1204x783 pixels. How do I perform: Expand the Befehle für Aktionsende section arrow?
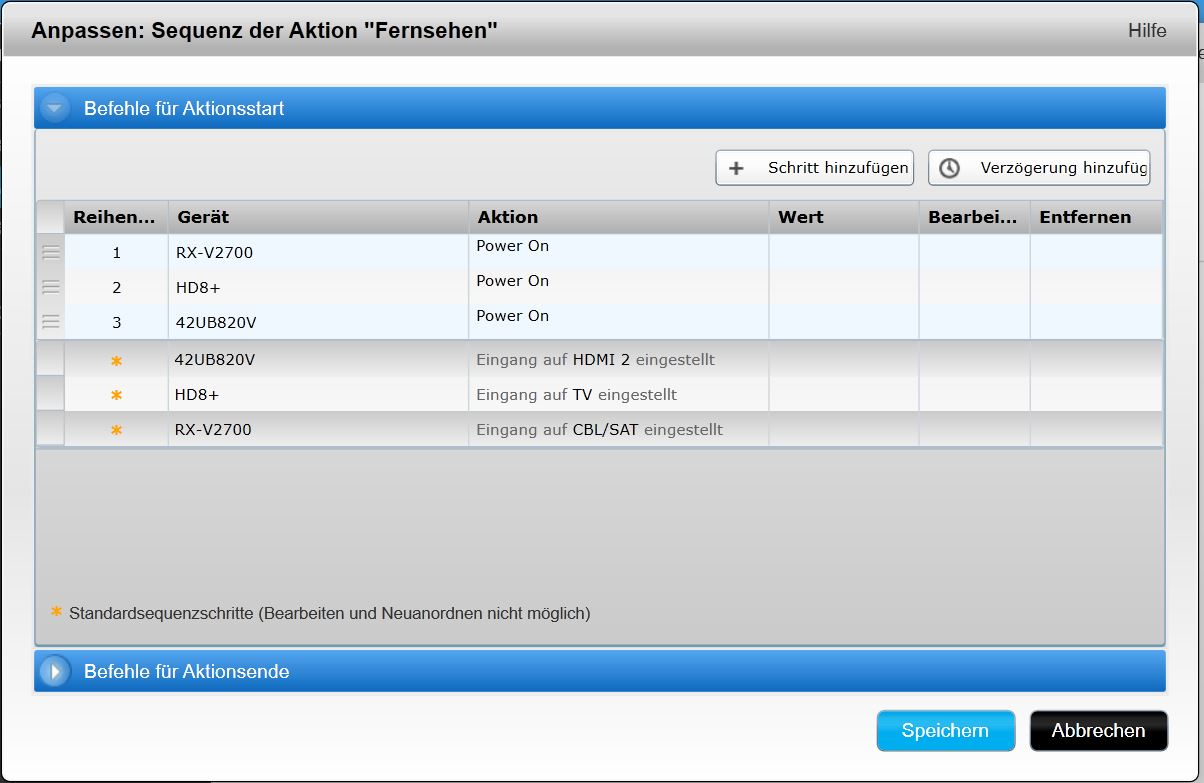click(55, 671)
